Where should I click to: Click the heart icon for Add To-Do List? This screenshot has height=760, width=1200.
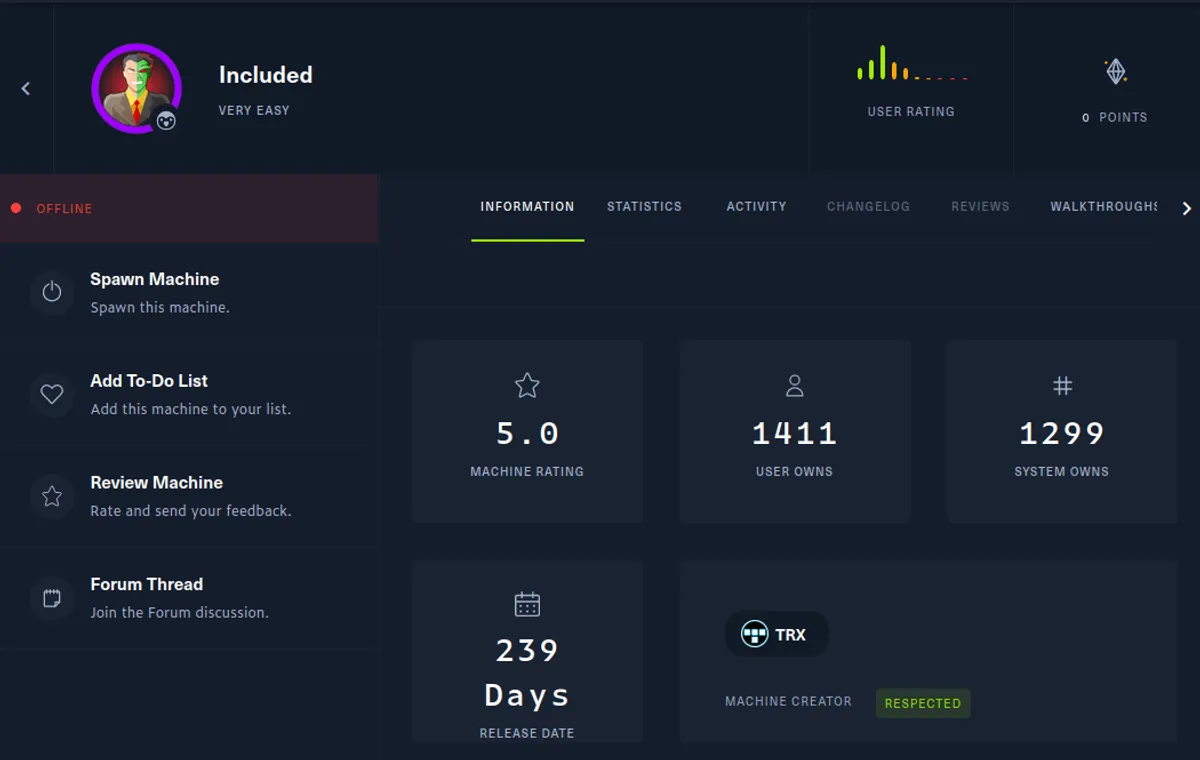click(x=52, y=394)
